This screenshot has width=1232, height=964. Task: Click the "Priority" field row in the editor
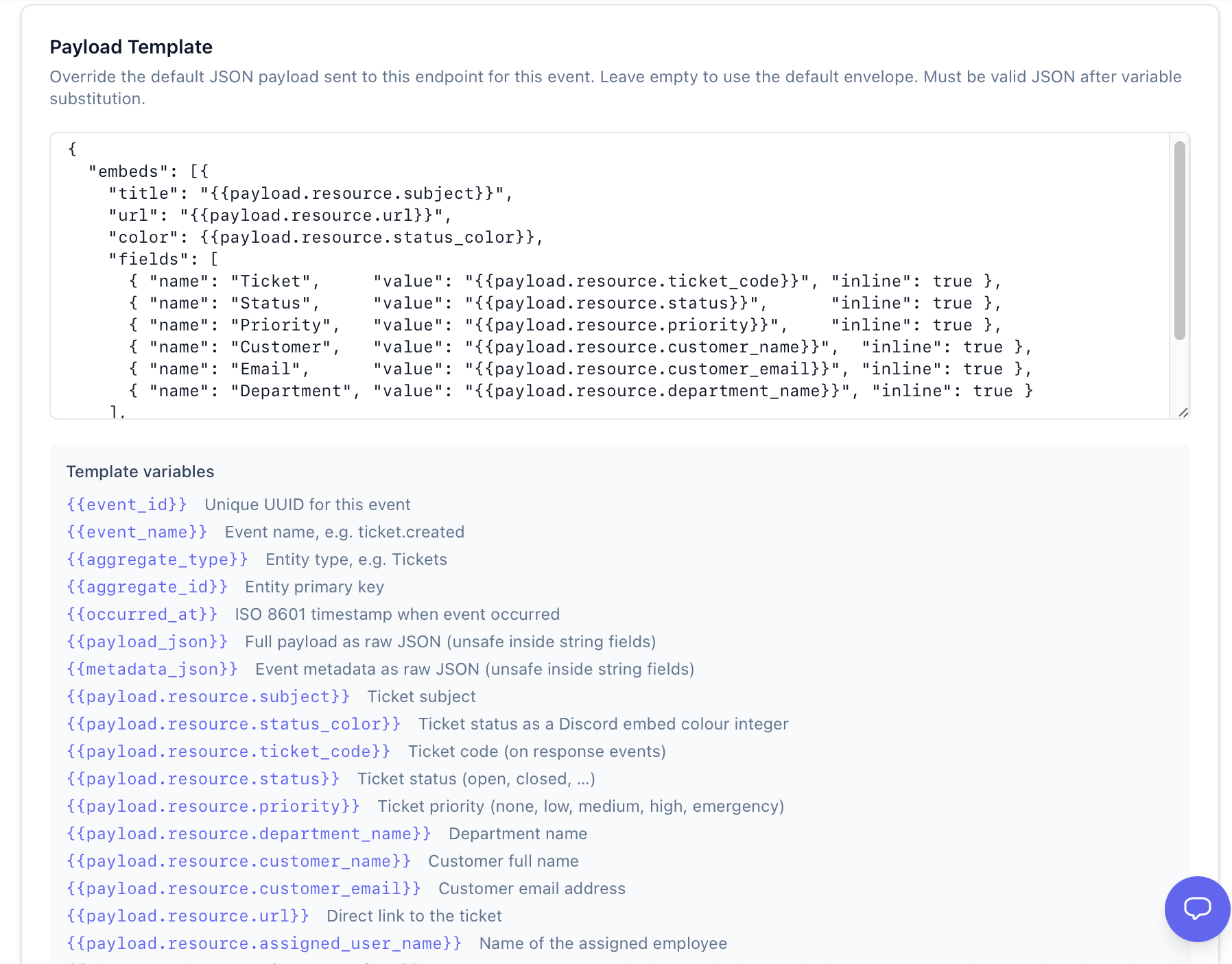(x=565, y=325)
